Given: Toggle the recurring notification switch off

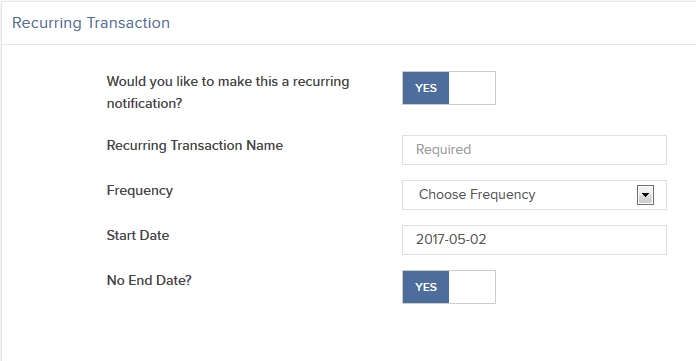Looking at the screenshot, I should (449, 88).
